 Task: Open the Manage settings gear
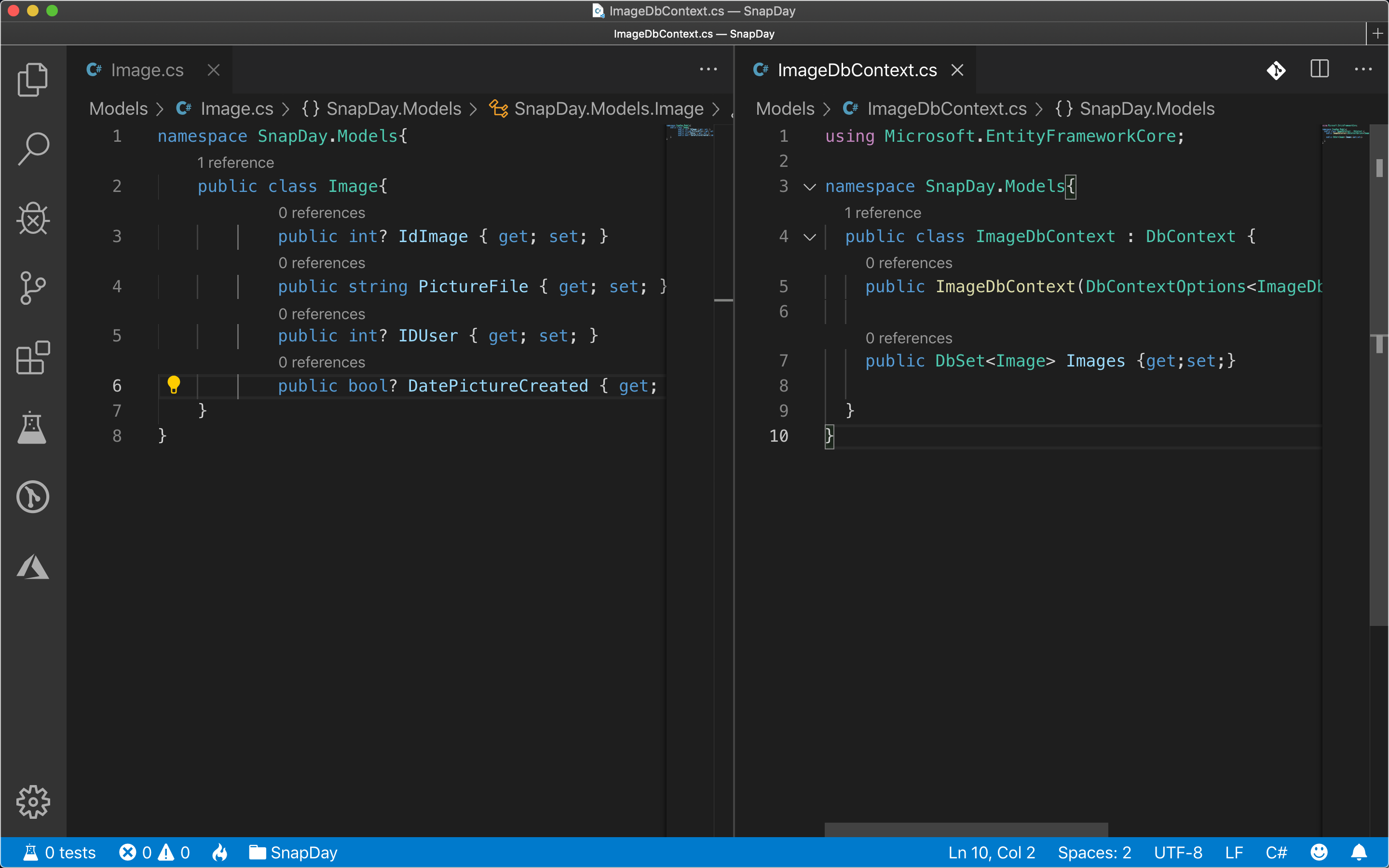click(33, 802)
